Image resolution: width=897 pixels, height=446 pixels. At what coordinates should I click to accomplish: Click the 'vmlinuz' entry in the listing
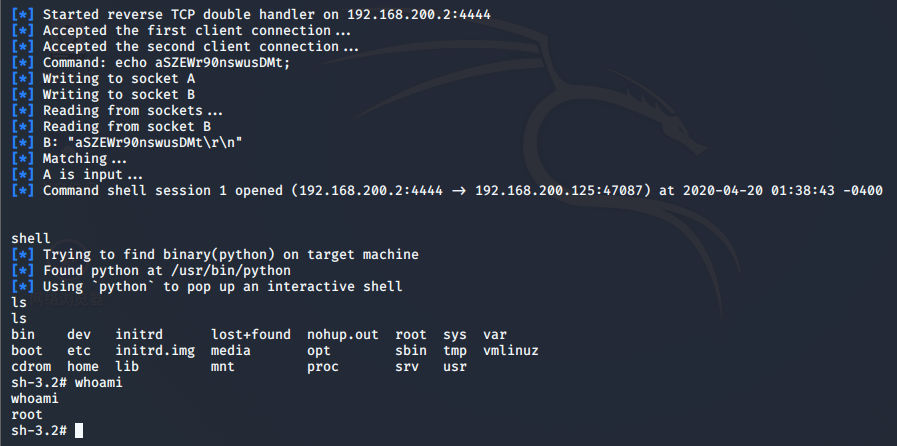(510, 351)
